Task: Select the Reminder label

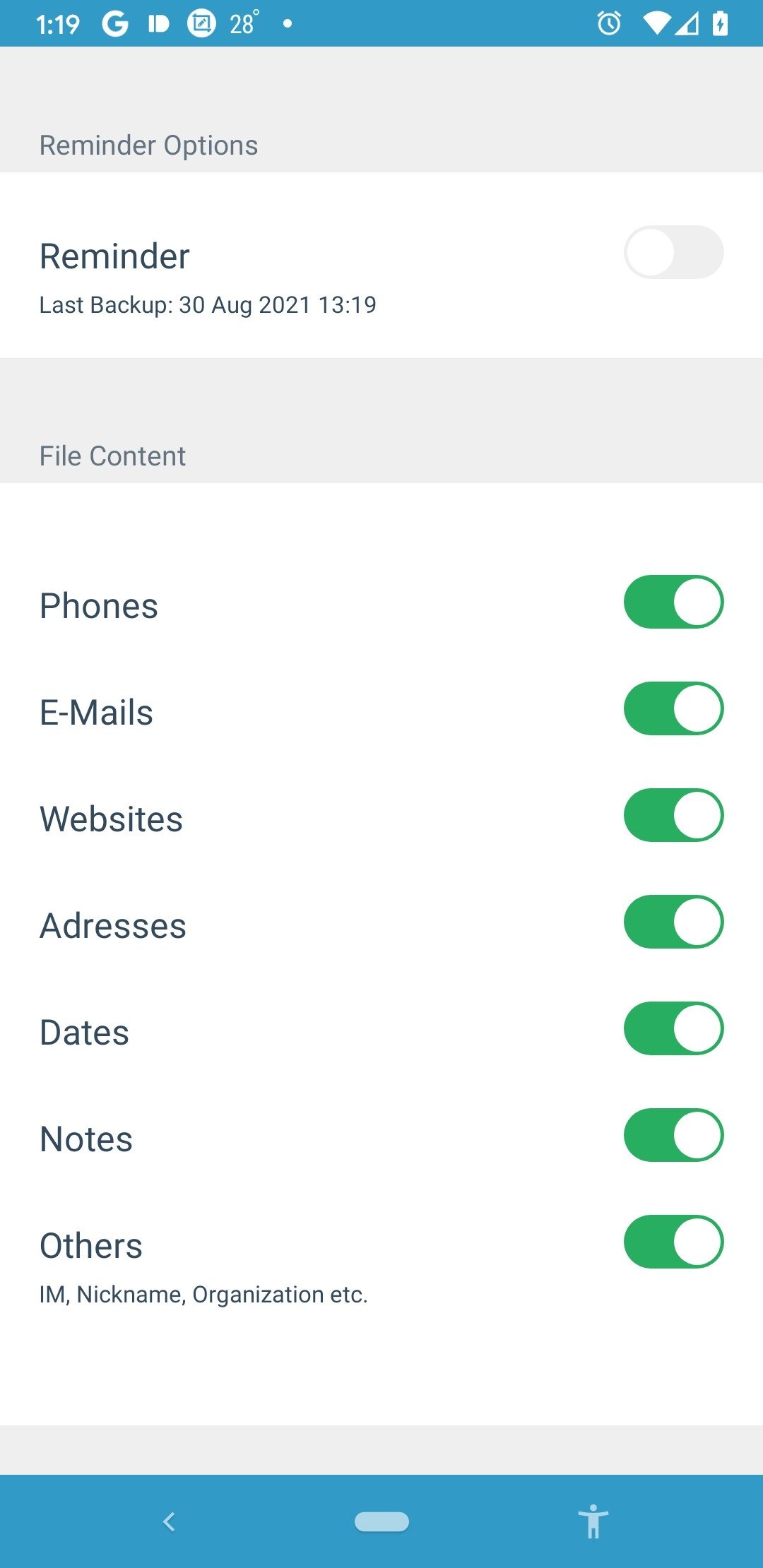Action: click(x=114, y=256)
